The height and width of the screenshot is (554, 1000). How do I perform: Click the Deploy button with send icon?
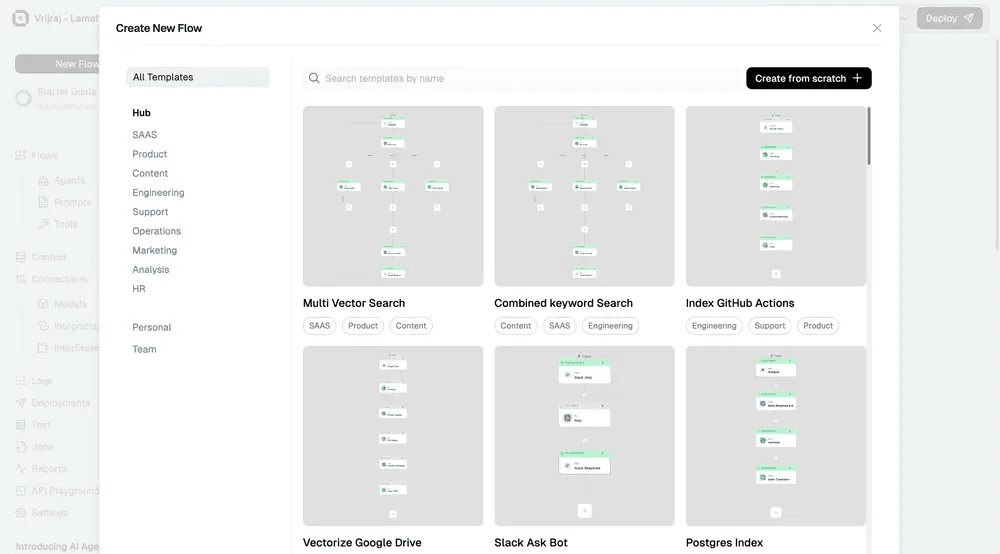pyautogui.click(x=949, y=18)
